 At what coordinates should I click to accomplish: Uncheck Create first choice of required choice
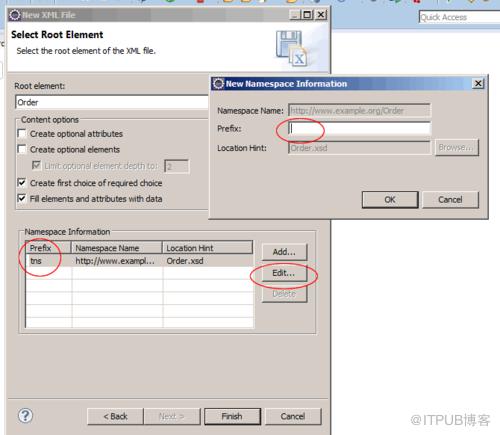pyautogui.click(x=22, y=183)
